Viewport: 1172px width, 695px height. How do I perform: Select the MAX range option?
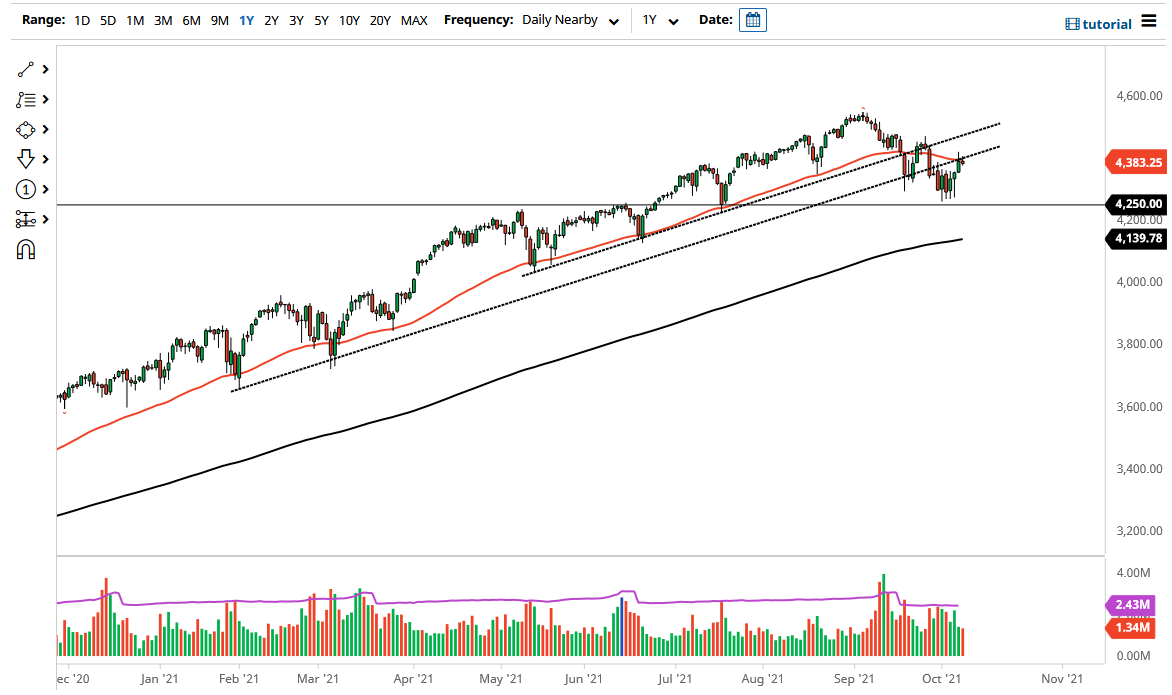(413, 19)
